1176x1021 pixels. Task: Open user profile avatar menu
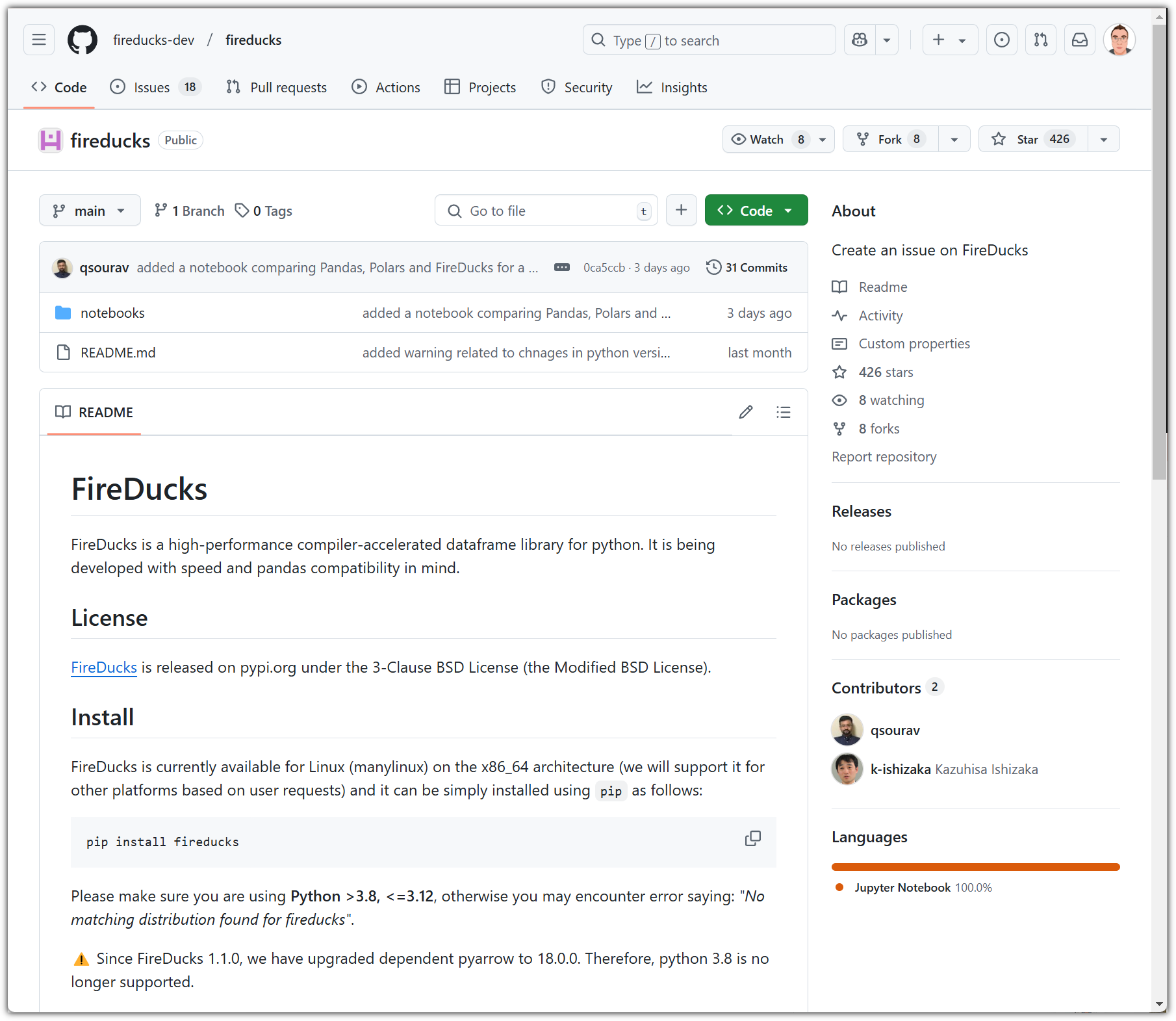point(1119,40)
